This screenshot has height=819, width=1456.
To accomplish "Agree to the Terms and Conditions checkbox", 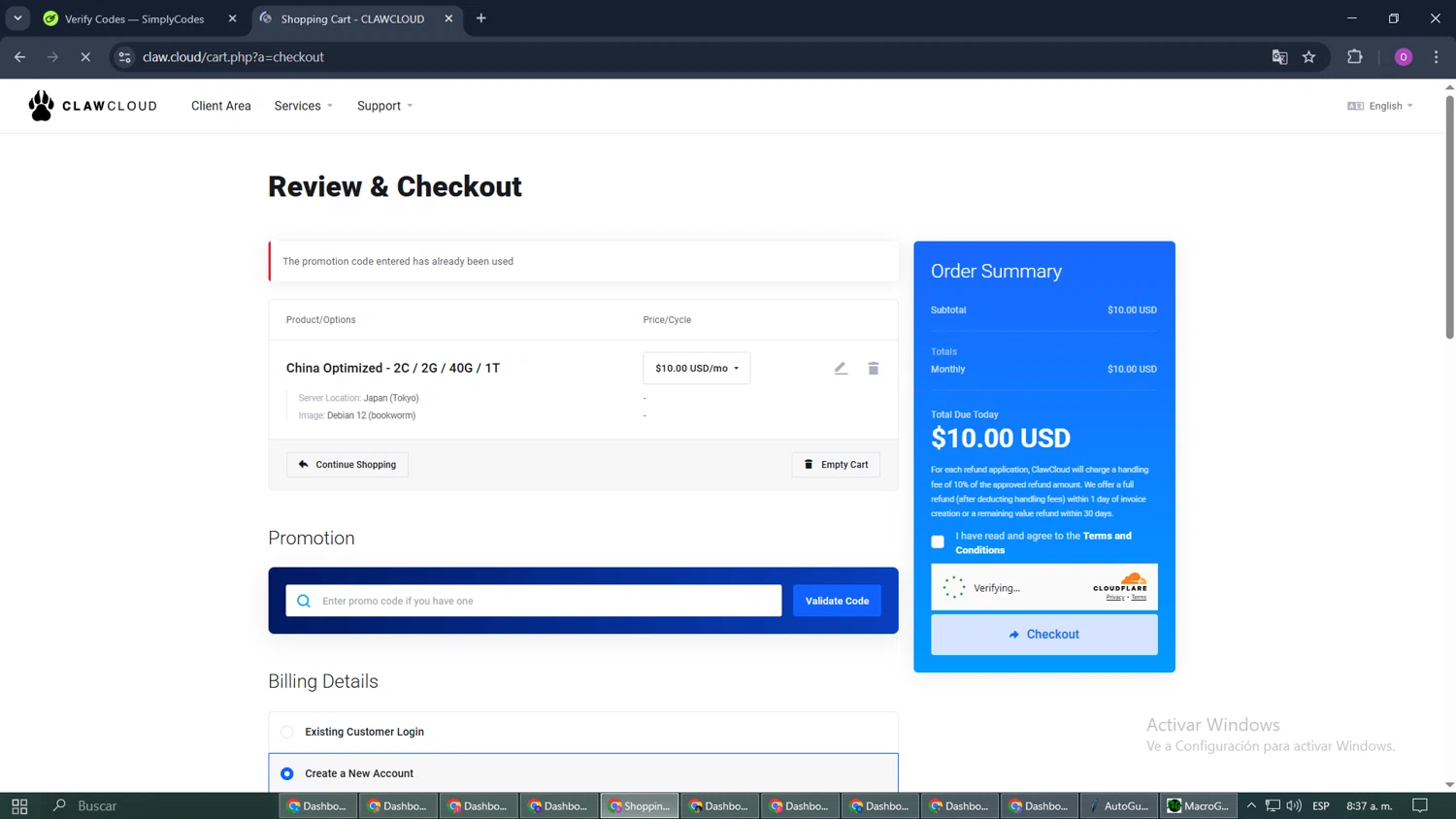I will tap(938, 542).
